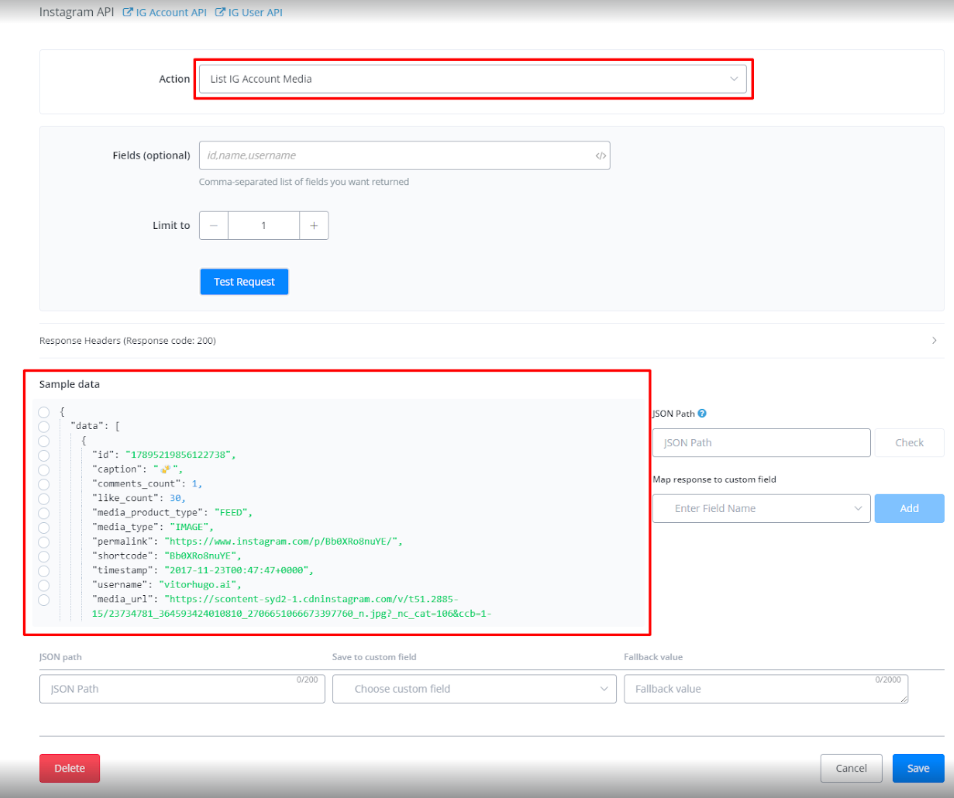This screenshot has height=798, width=954.
Task: Select the radio circle beside "like_count" line
Action: coord(44,498)
